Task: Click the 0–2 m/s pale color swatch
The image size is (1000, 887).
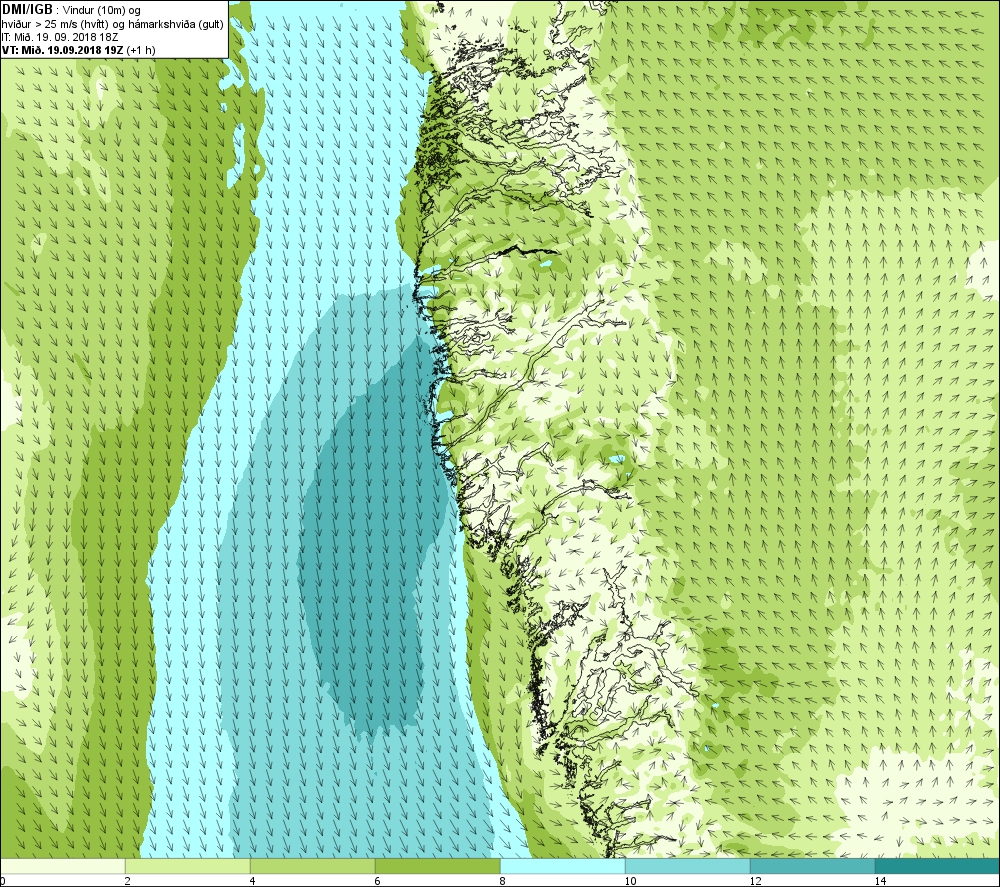Action: (62, 866)
